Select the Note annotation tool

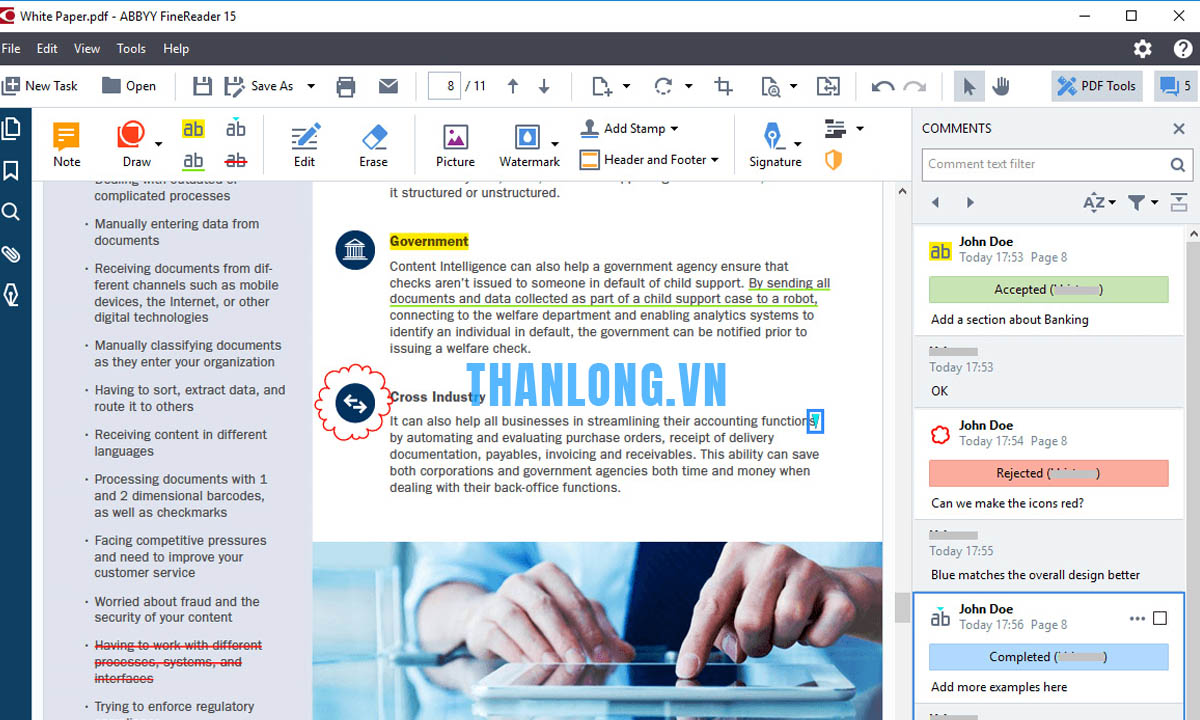tap(66, 145)
